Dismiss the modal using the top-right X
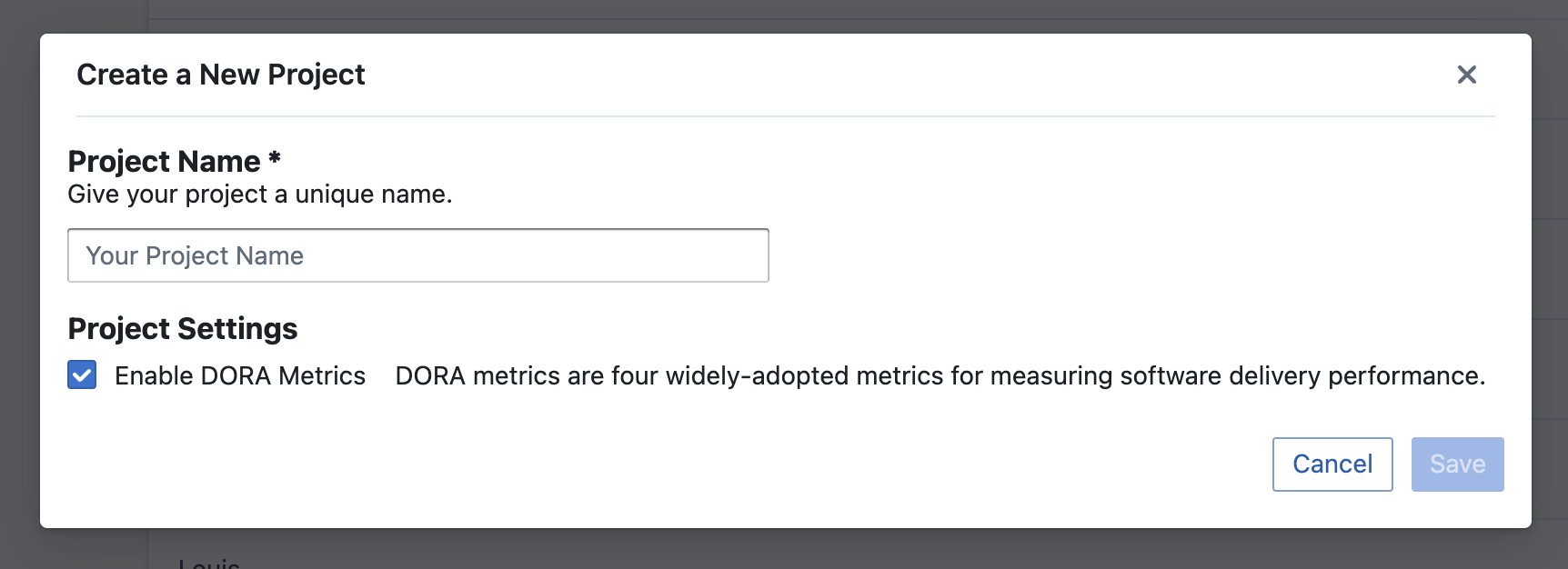1568x569 pixels. tap(1466, 75)
